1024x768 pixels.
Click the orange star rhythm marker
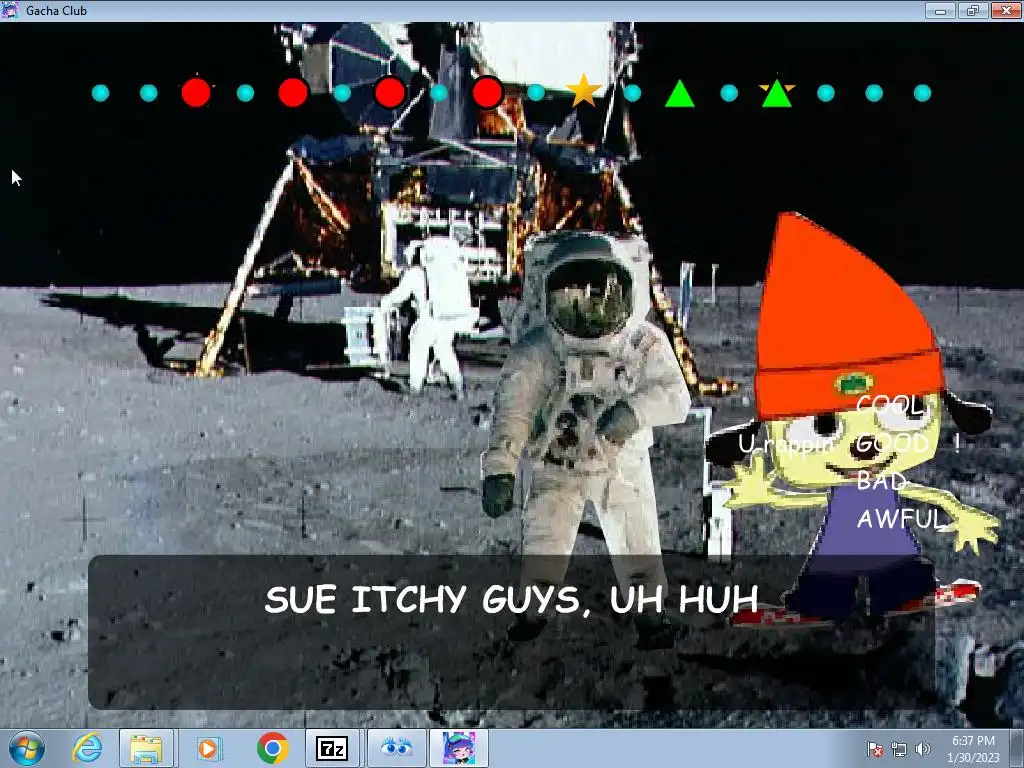[x=583, y=91]
